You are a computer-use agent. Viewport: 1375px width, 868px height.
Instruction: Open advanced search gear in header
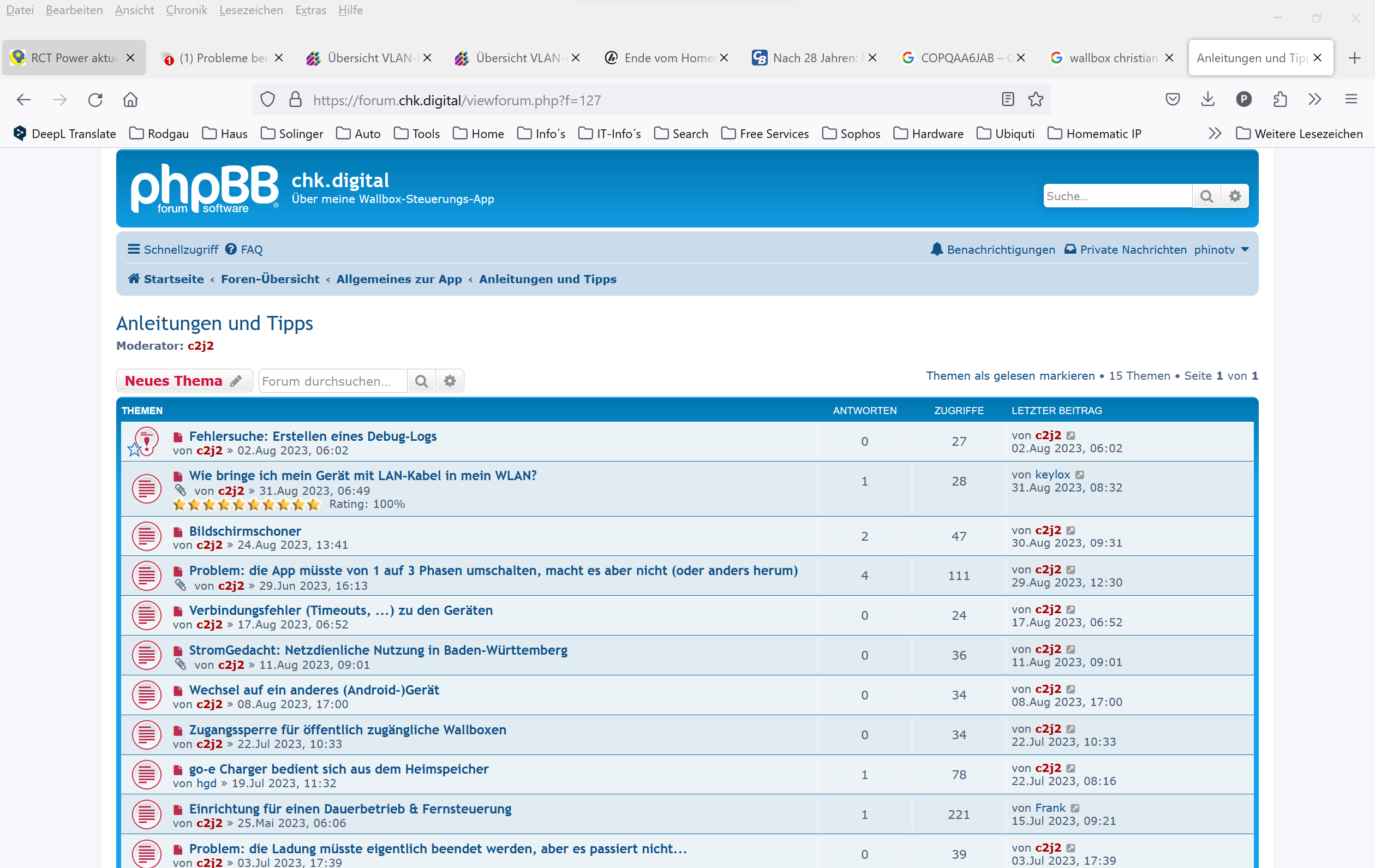pyautogui.click(x=1235, y=196)
